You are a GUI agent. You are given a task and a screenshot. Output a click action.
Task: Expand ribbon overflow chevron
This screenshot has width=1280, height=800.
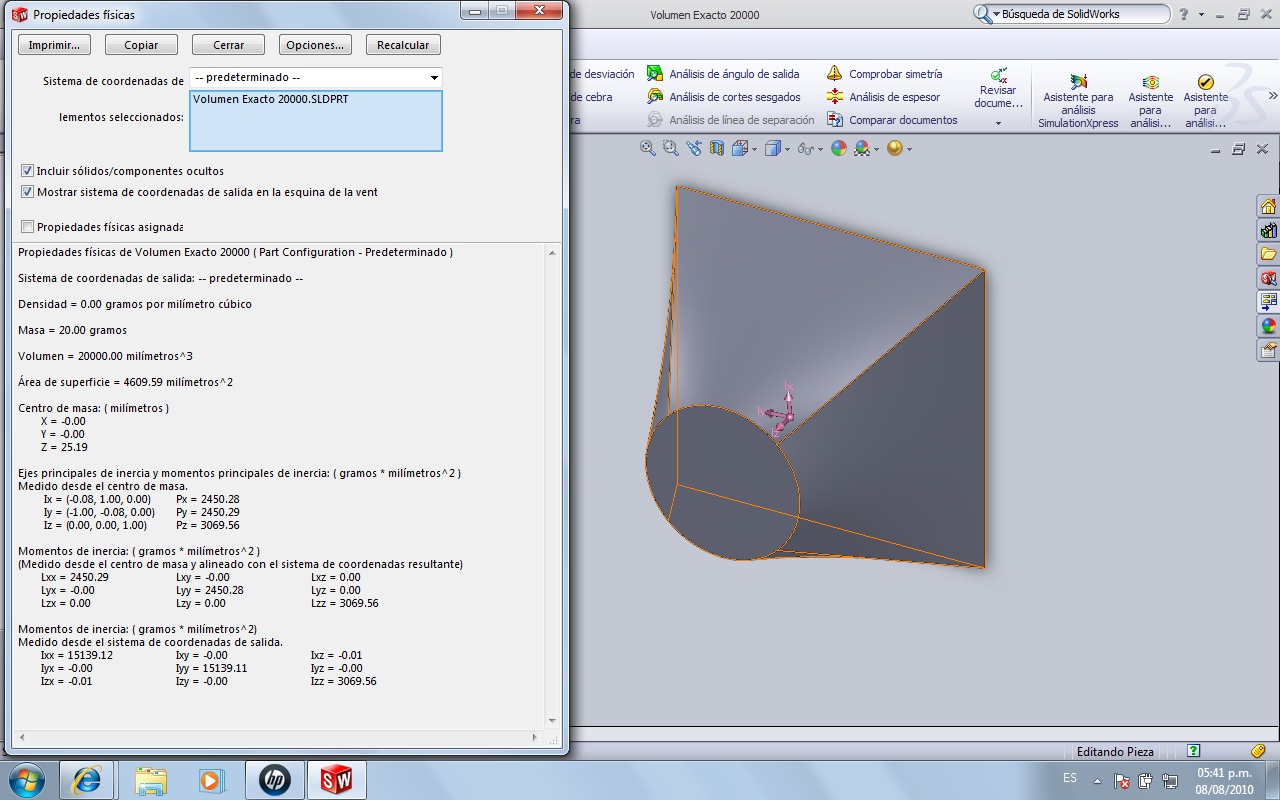pos(1273,97)
